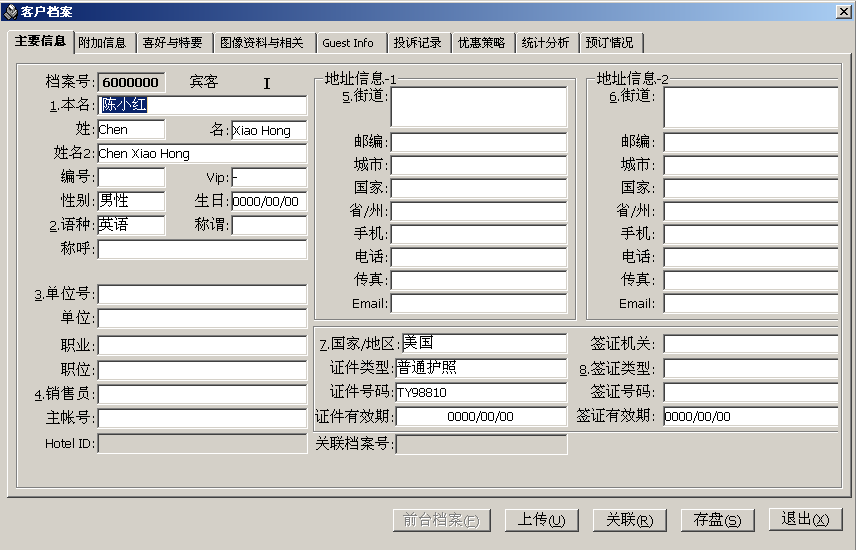Screen dimensions: 856x550
Task: Go to the 投诉记录 tab
Action: (417, 43)
